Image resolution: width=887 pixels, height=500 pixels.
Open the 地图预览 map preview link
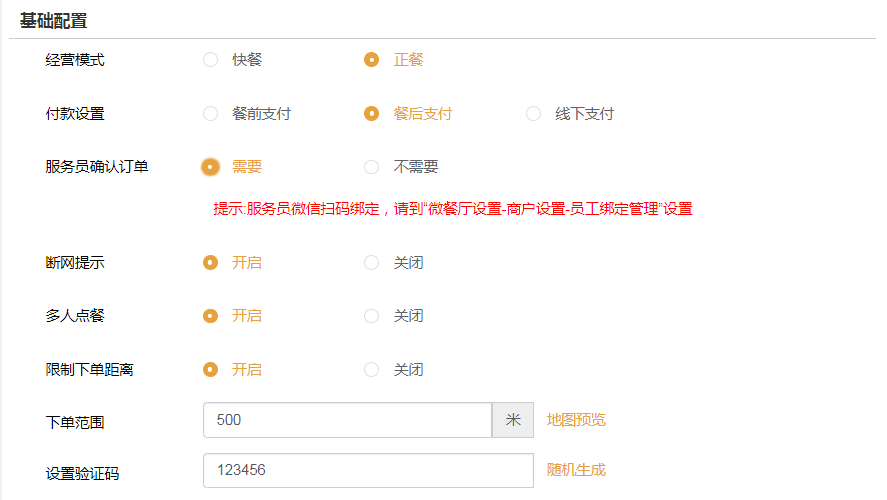point(576,420)
